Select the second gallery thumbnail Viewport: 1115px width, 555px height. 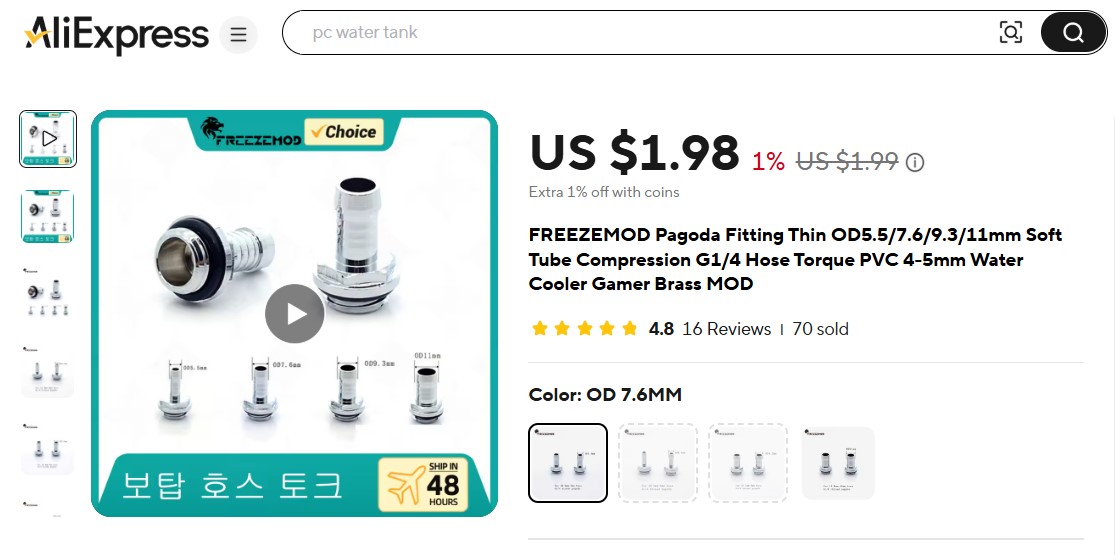tap(48, 216)
